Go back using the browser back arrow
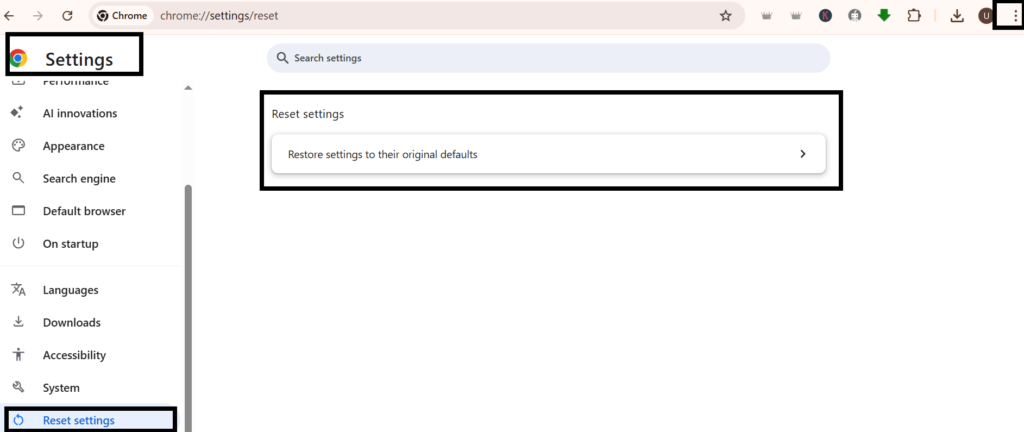Viewport: 1024px width, 432px height. [x=9, y=16]
